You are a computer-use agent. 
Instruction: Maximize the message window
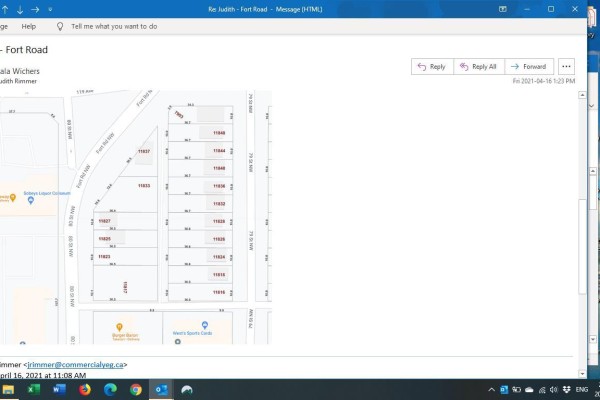(x=551, y=9)
